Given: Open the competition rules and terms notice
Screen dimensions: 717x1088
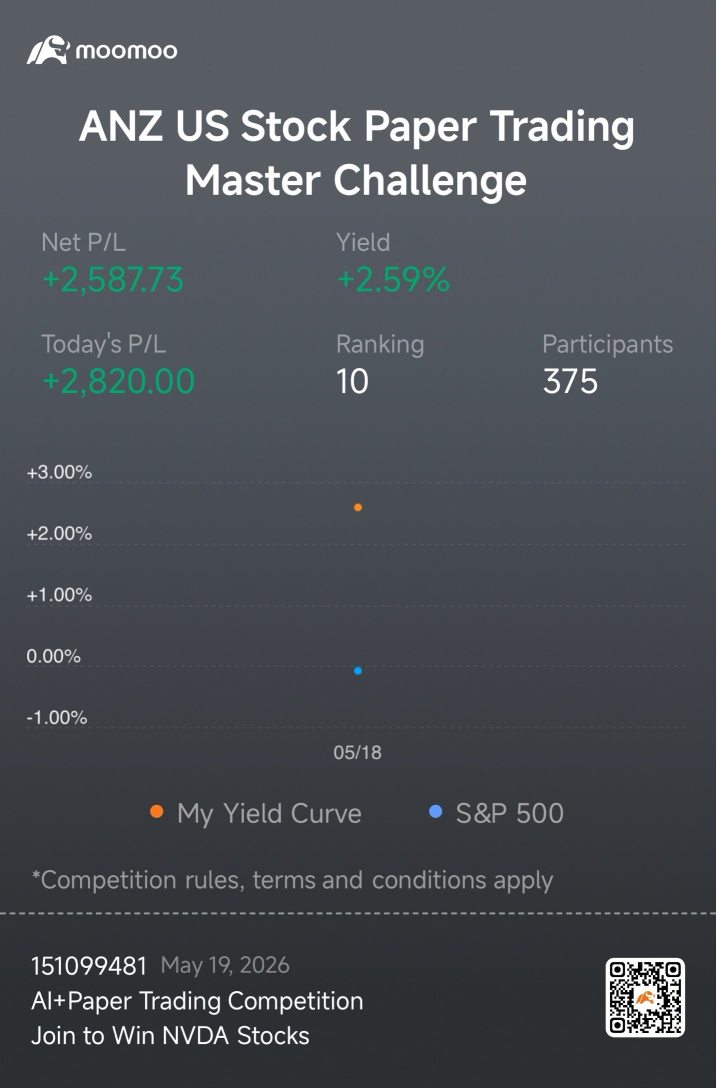Looking at the screenshot, I should 292,880.
